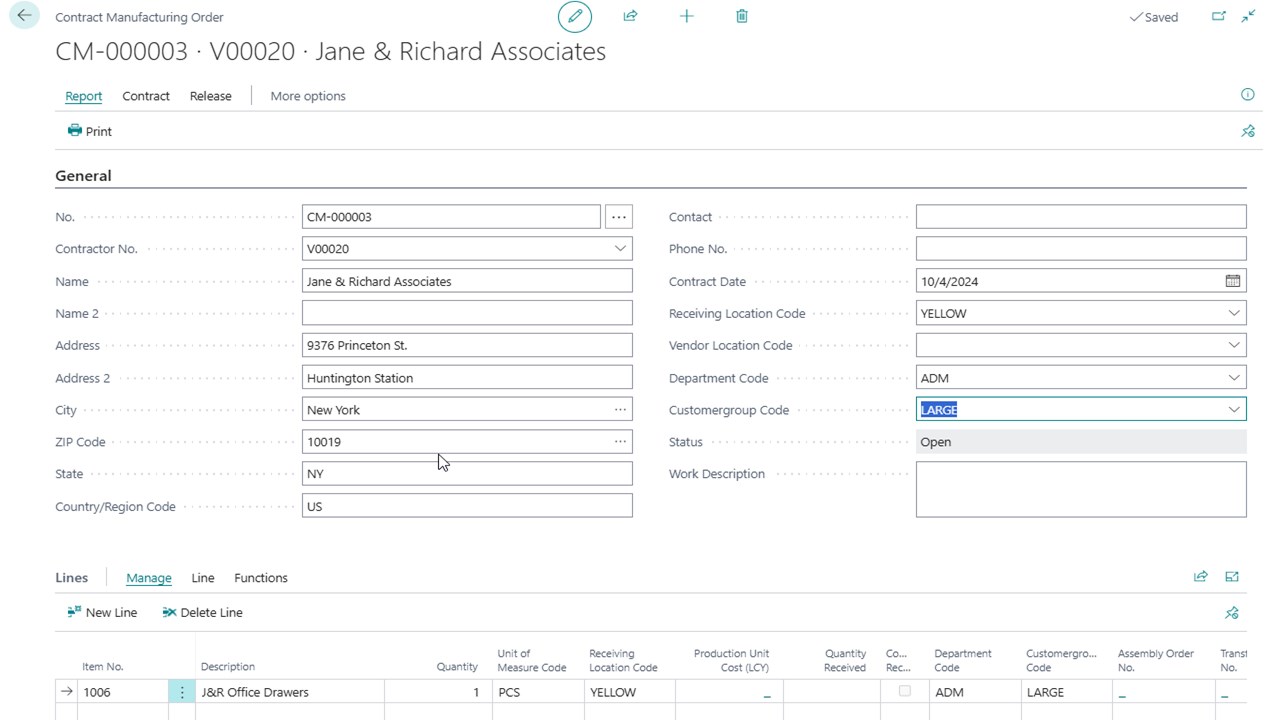Toggle the checkbox in the line row
Screen dimensions: 1280x720
(905, 691)
